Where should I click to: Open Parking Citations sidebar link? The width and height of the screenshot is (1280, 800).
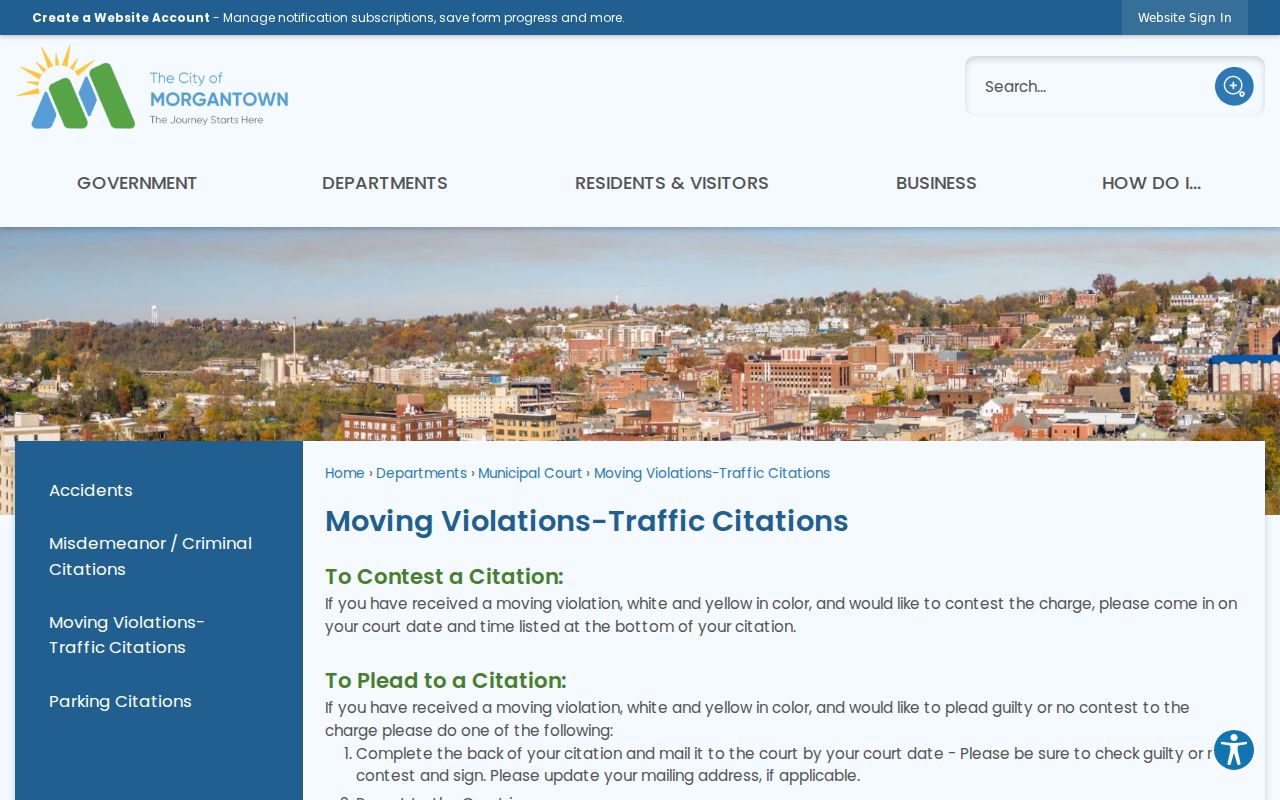coord(120,701)
